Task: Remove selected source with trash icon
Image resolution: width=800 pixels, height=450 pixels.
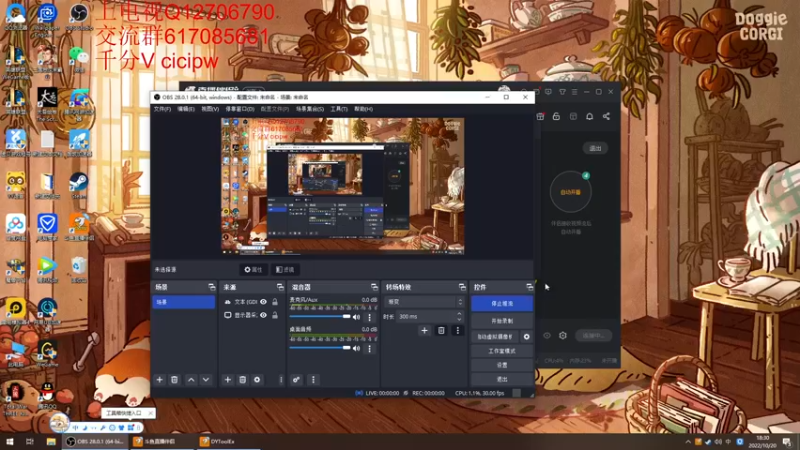Action: (242, 380)
